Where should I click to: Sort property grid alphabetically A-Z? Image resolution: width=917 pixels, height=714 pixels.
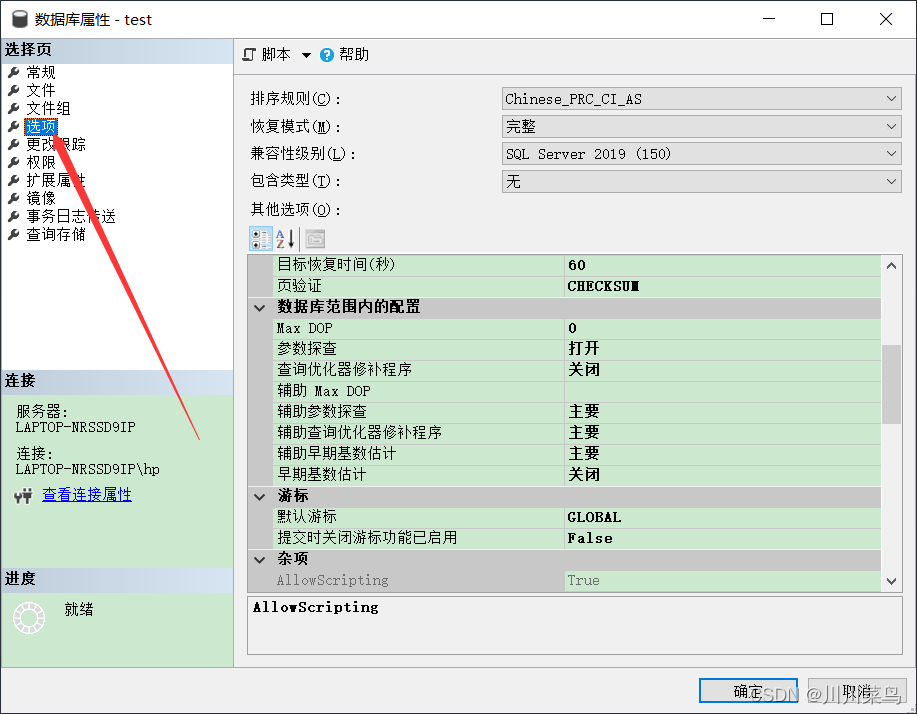pos(285,239)
